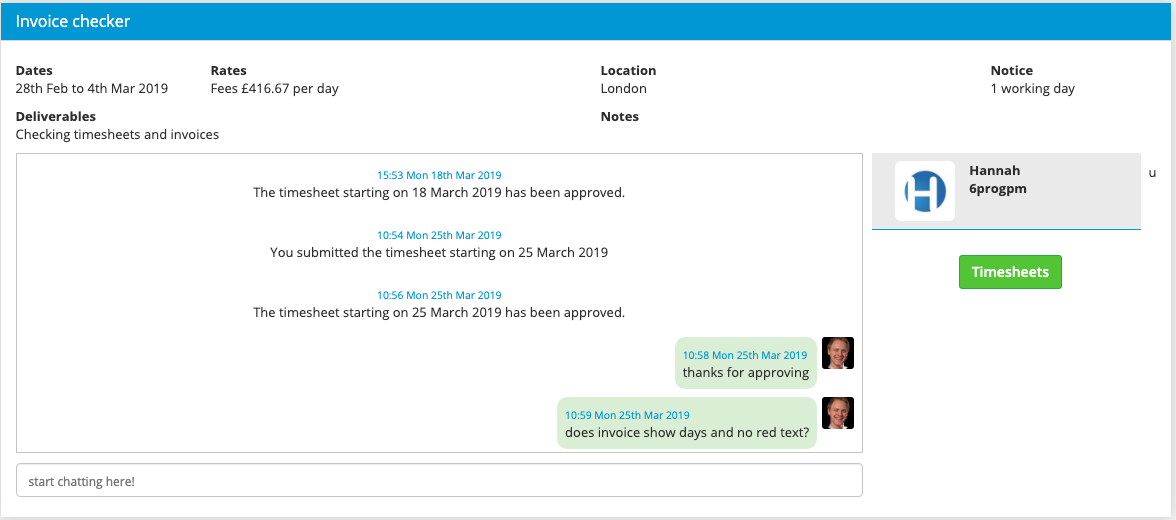Click Hannah's blue H company logo
Viewport: 1176px width, 520px height.
tap(924, 190)
